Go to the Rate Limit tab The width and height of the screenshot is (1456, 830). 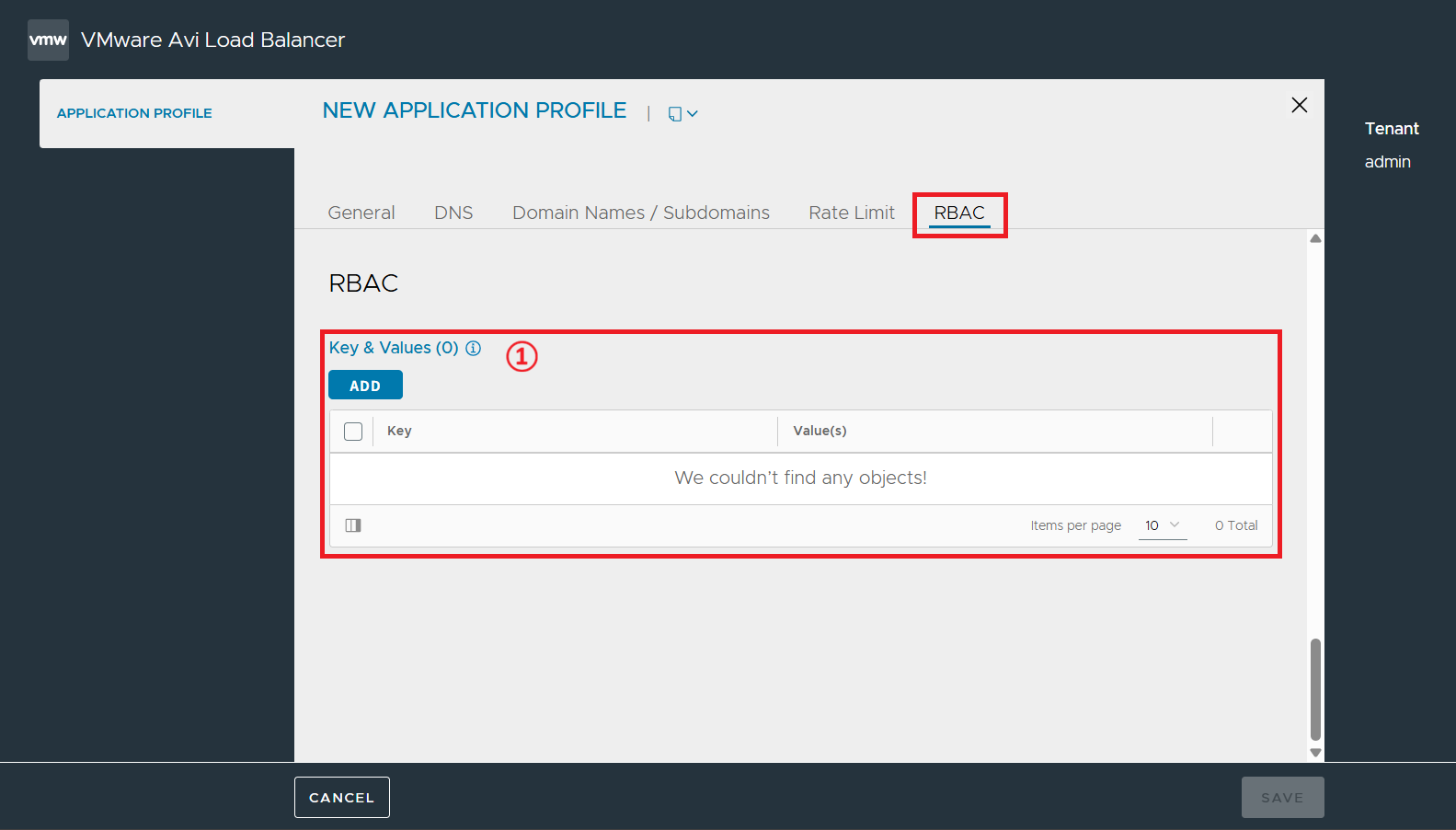pos(852,213)
